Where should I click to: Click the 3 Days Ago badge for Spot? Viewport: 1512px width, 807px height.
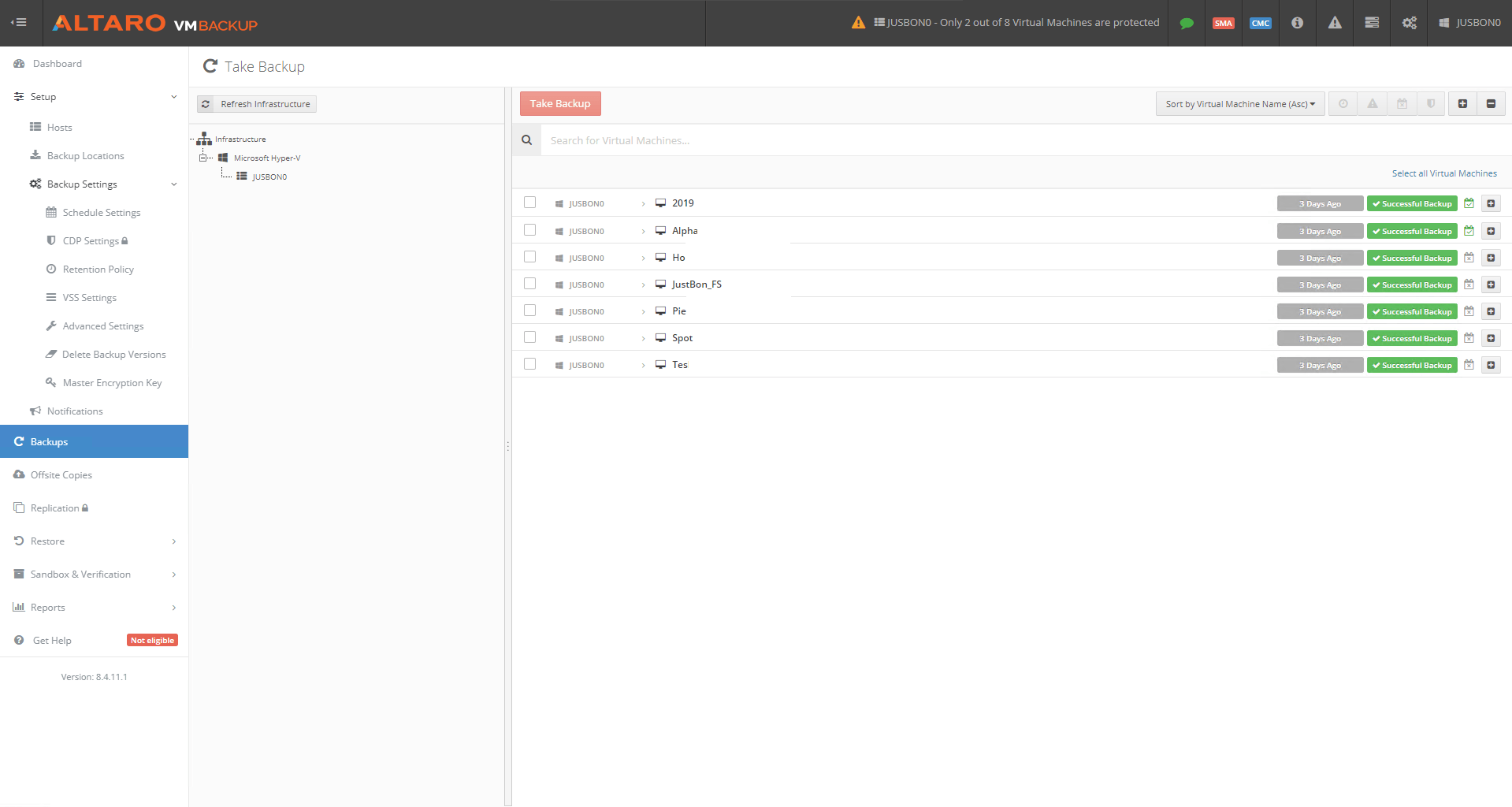[x=1320, y=338]
